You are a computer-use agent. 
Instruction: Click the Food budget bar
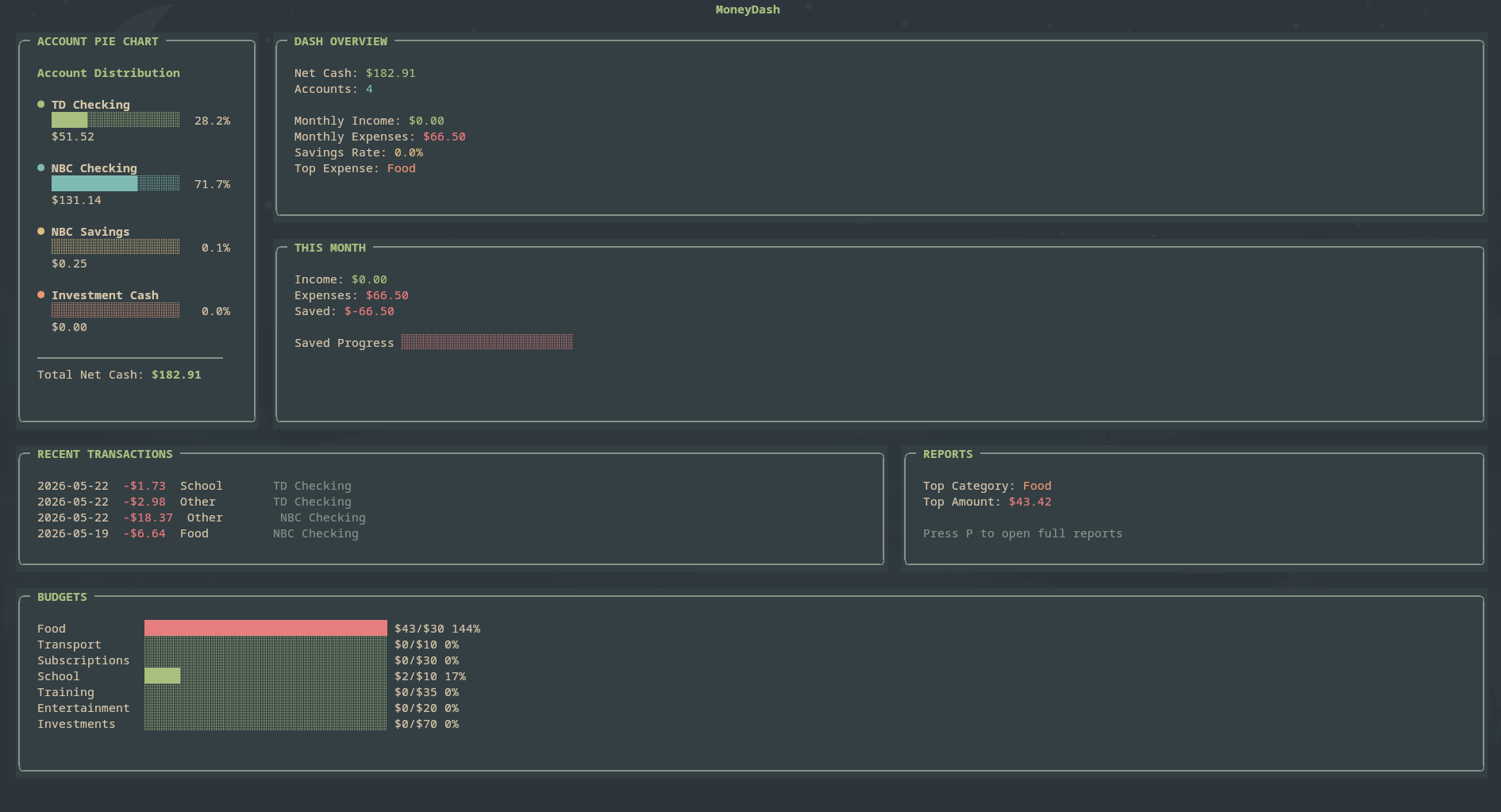click(x=265, y=629)
